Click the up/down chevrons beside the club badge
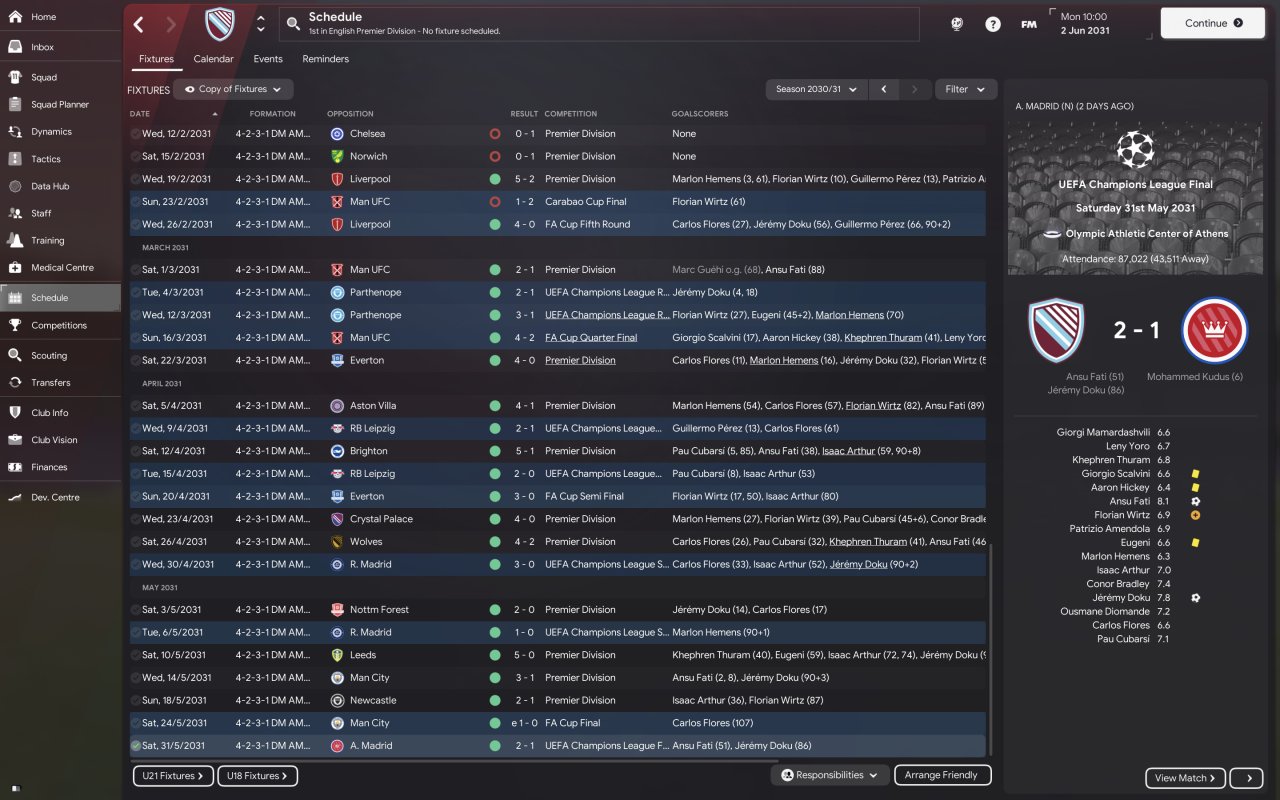 pyautogui.click(x=261, y=23)
